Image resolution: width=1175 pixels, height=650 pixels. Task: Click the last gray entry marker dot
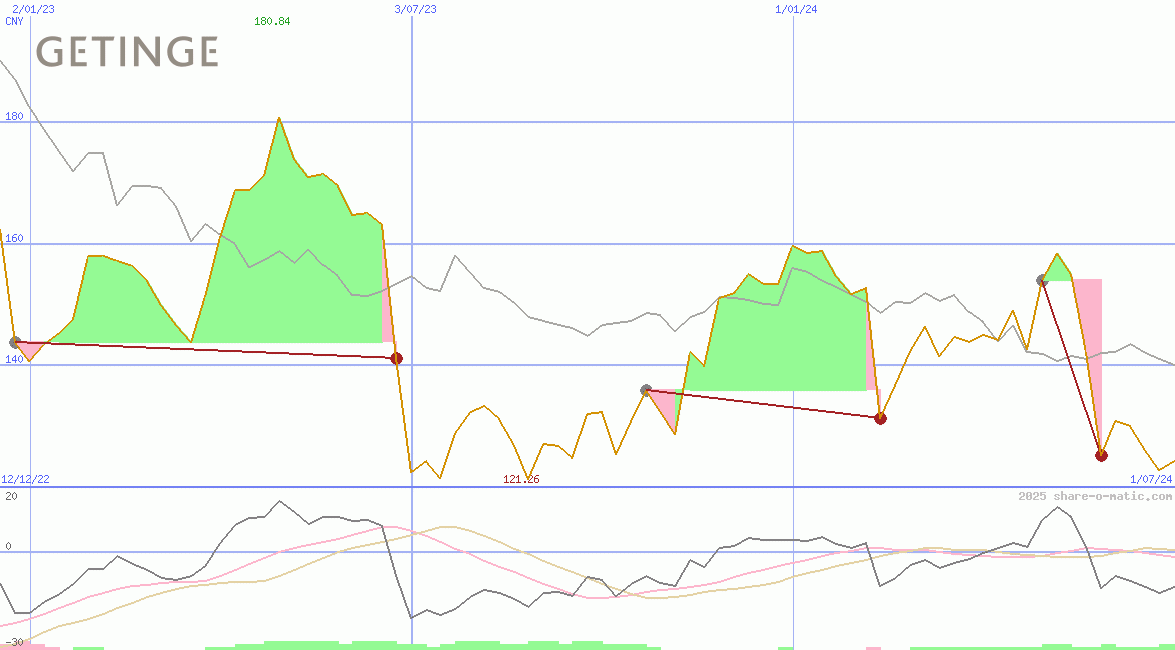(x=1042, y=280)
